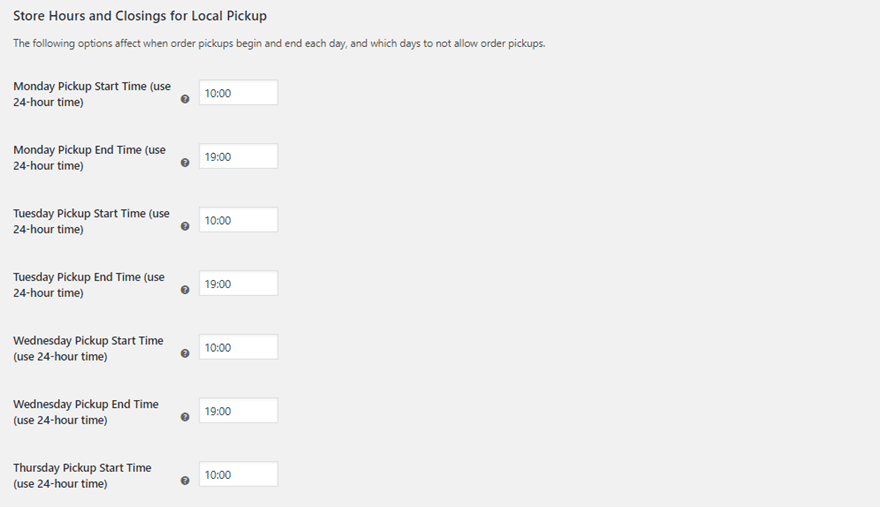Click help icon for Thursday Pickup Start Time
Image resolution: width=880 pixels, height=507 pixels.
point(185,480)
